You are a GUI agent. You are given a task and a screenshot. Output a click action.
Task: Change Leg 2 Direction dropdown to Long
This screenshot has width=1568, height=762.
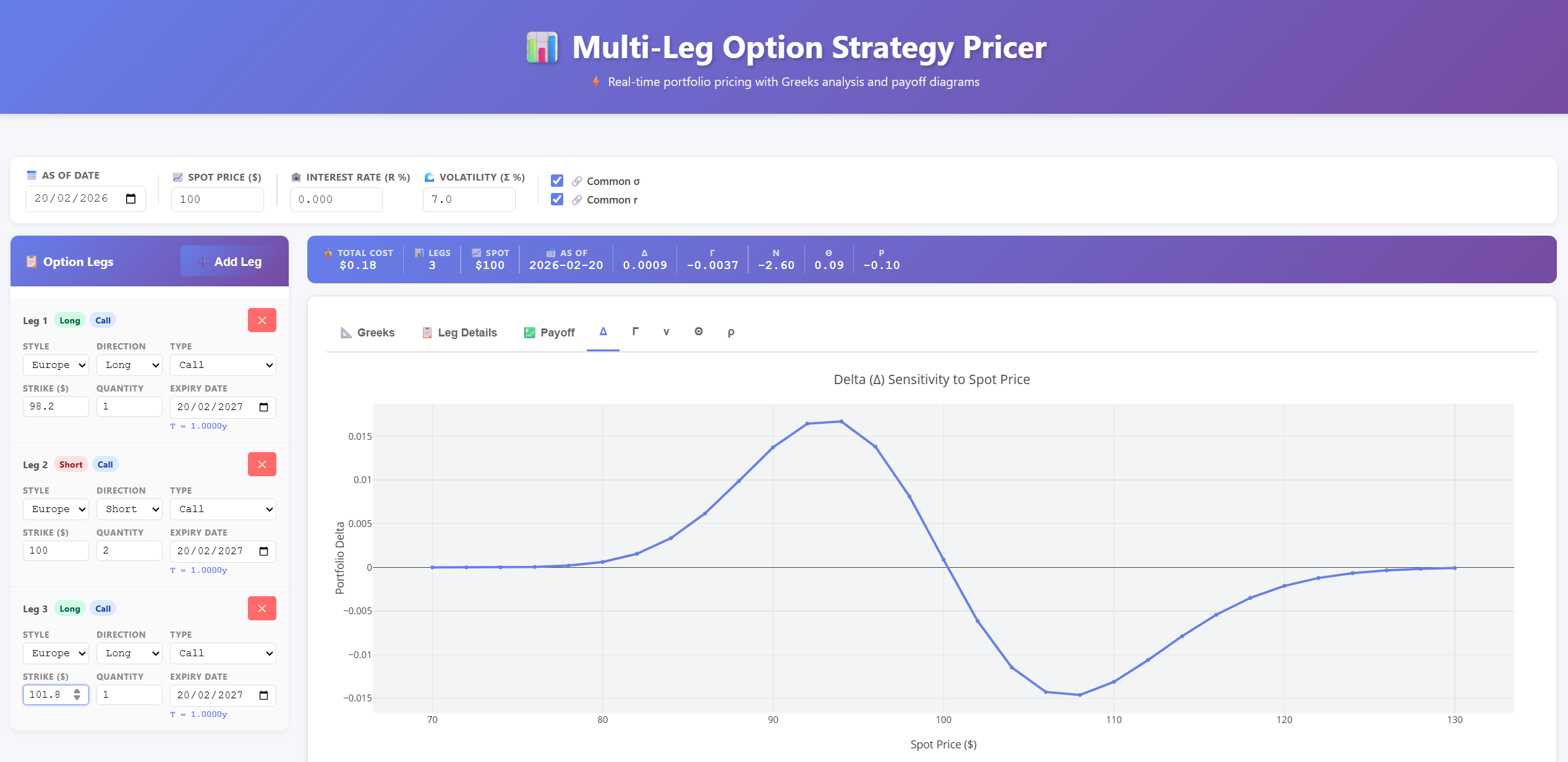129,508
